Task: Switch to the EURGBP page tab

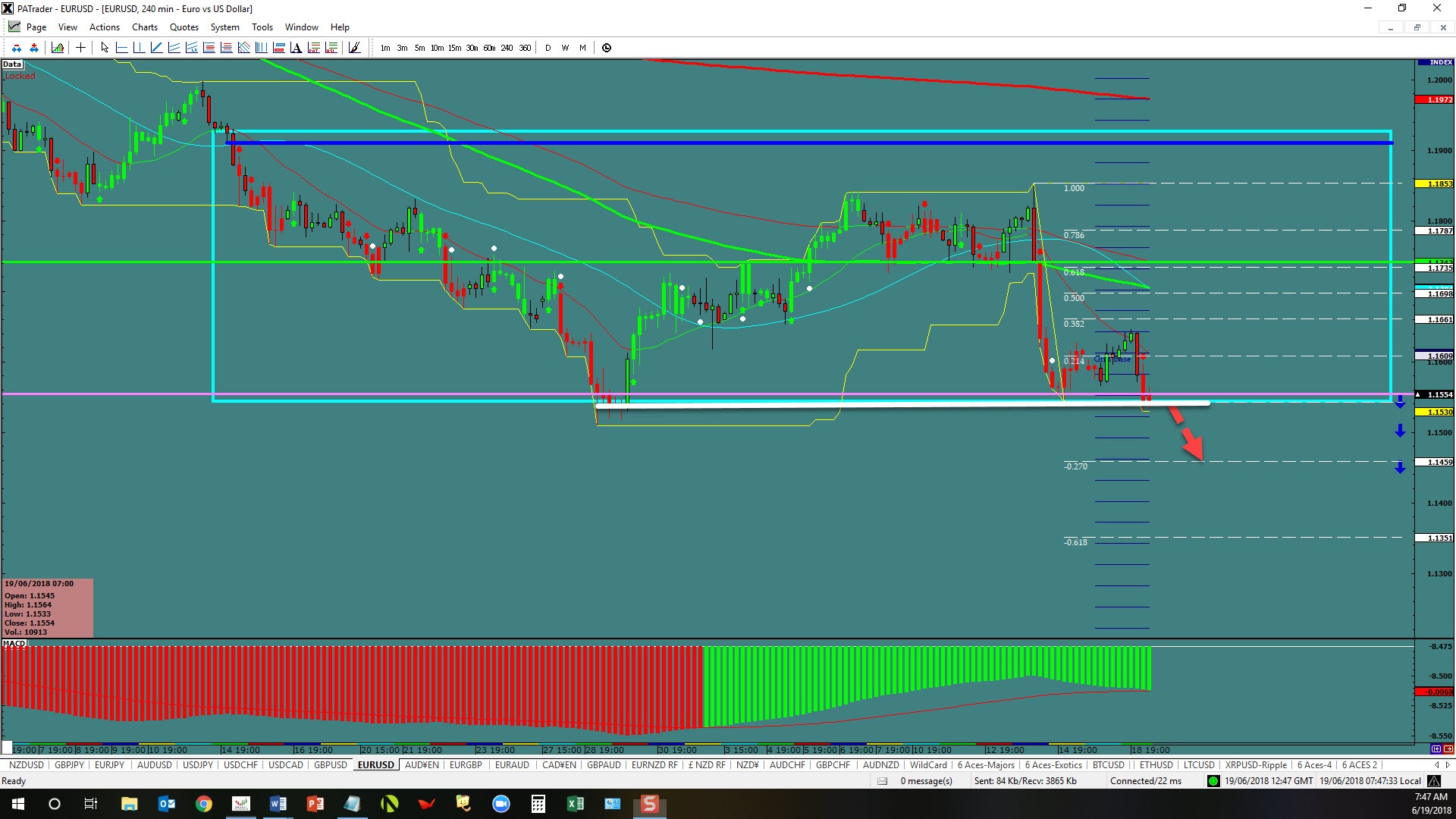Action: tap(466, 765)
